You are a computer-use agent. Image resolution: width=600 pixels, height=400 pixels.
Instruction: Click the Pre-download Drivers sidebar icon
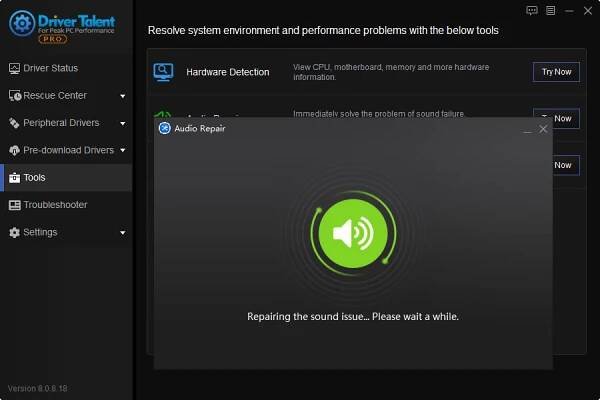coord(14,150)
